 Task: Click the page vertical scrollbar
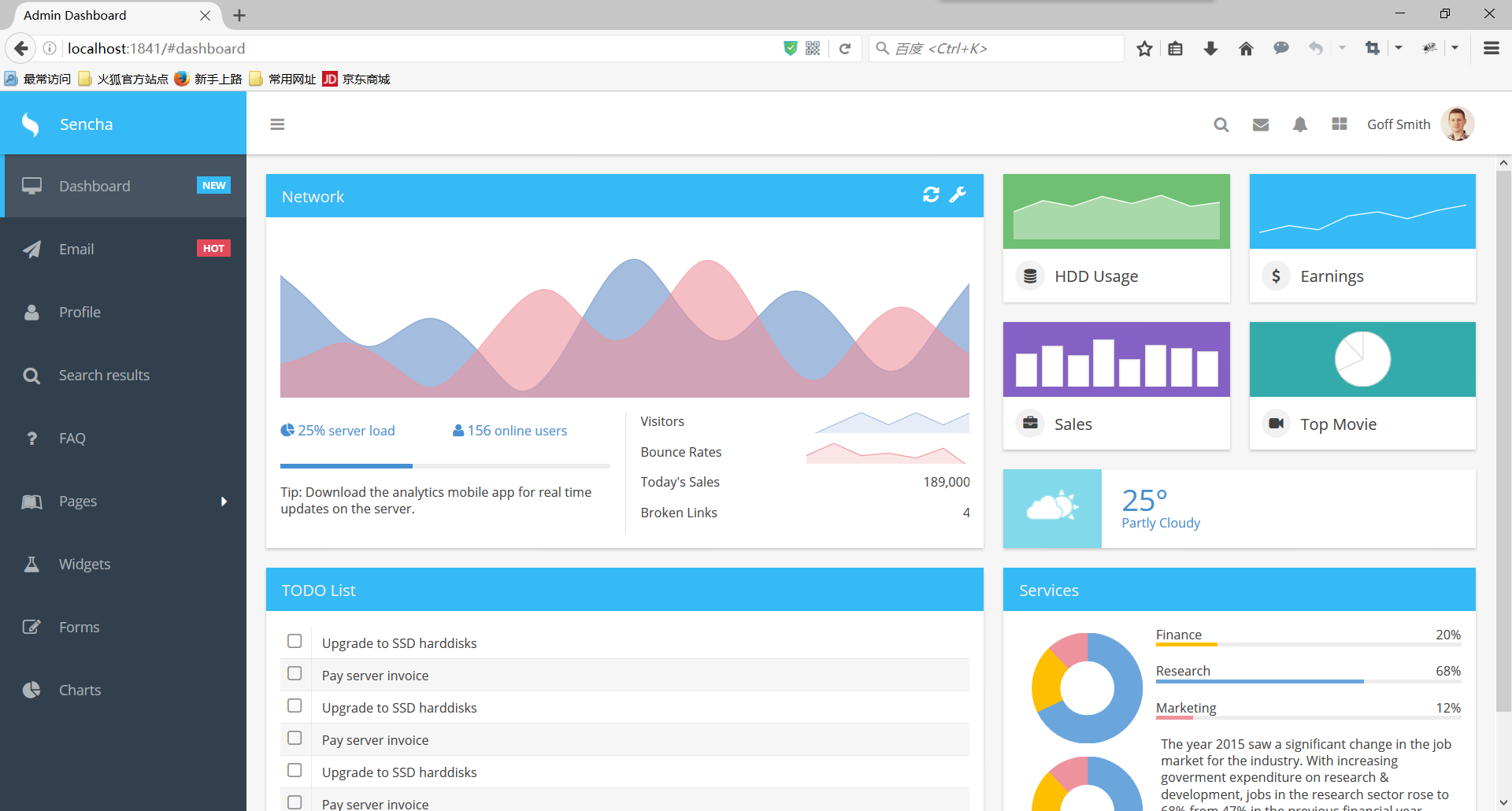pos(1503,441)
